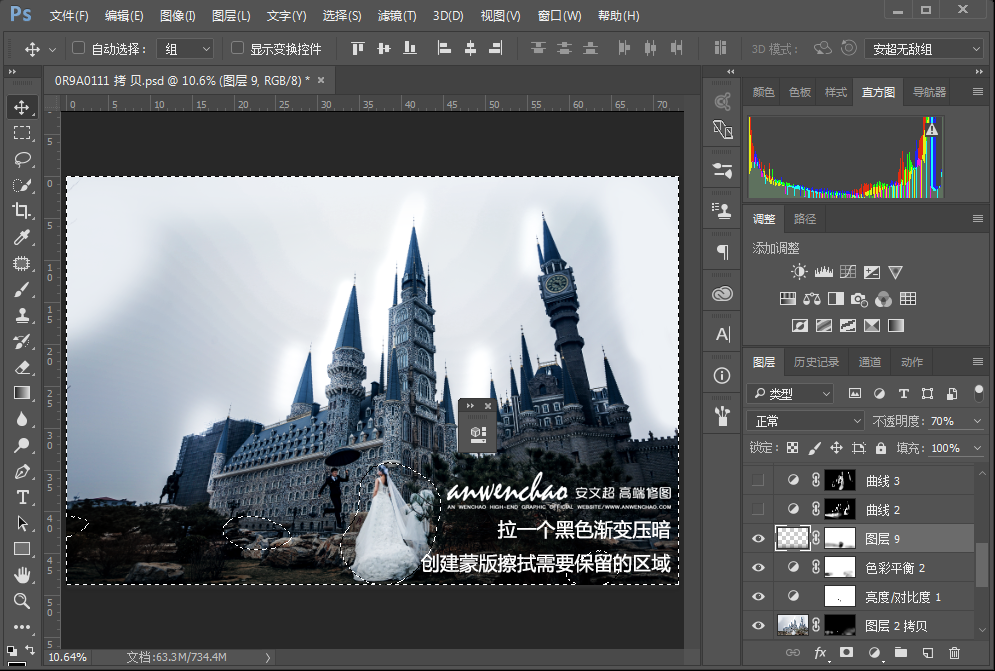
Task: Select the Path Selection tool
Action: (22, 523)
